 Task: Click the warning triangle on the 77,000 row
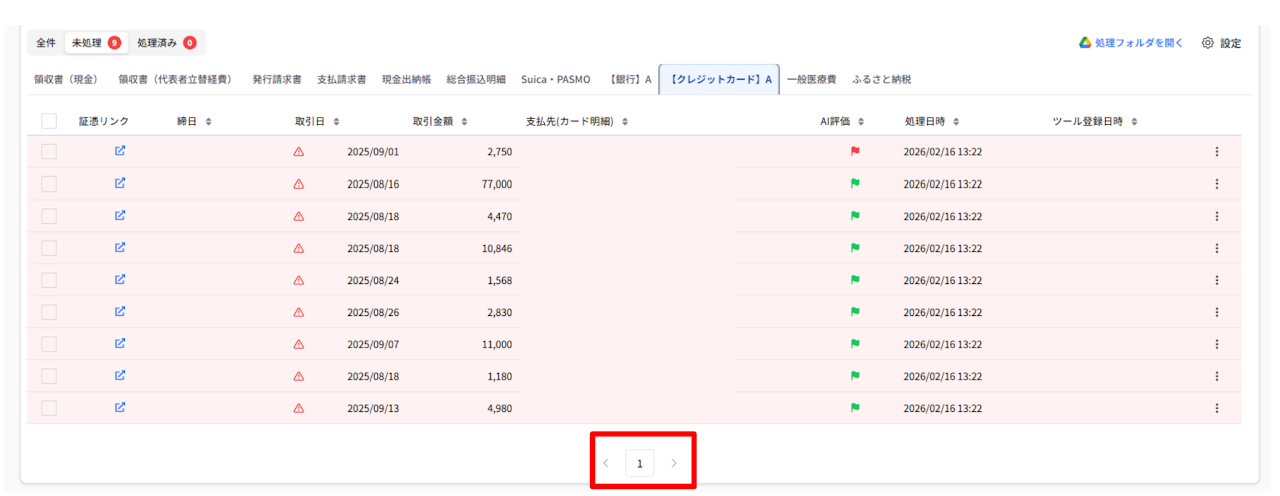coord(298,184)
